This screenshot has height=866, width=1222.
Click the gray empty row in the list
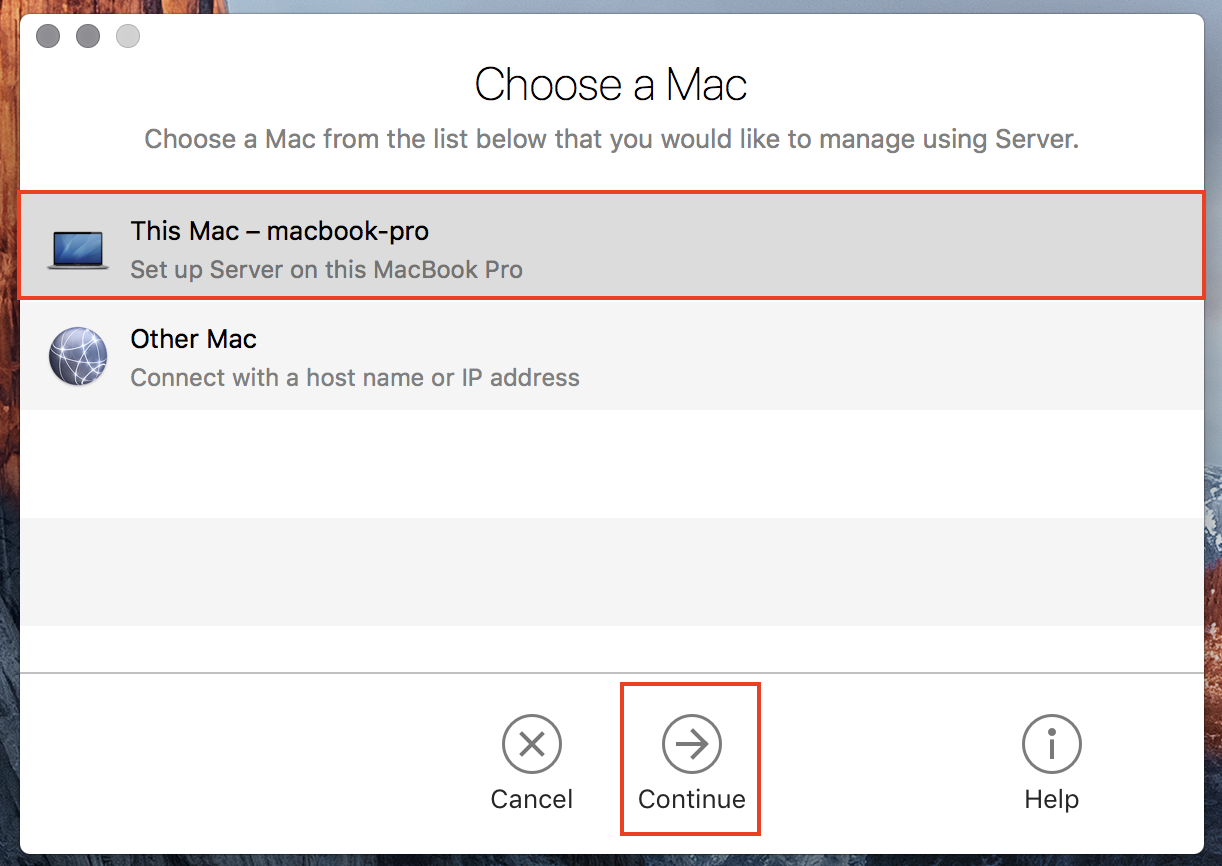(x=610, y=572)
